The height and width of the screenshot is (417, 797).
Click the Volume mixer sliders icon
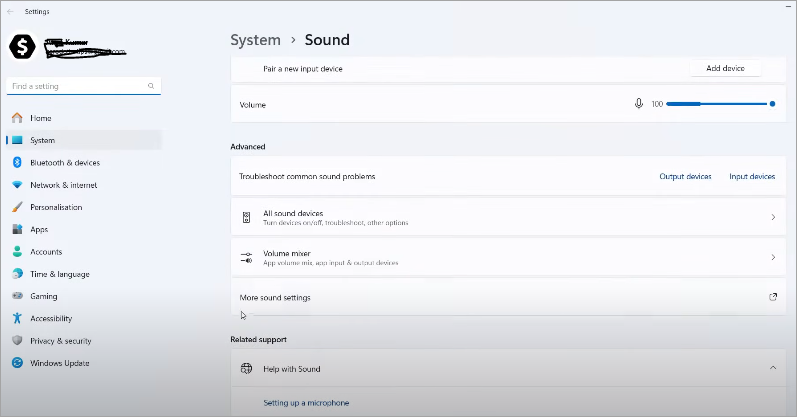click(247, 257)
